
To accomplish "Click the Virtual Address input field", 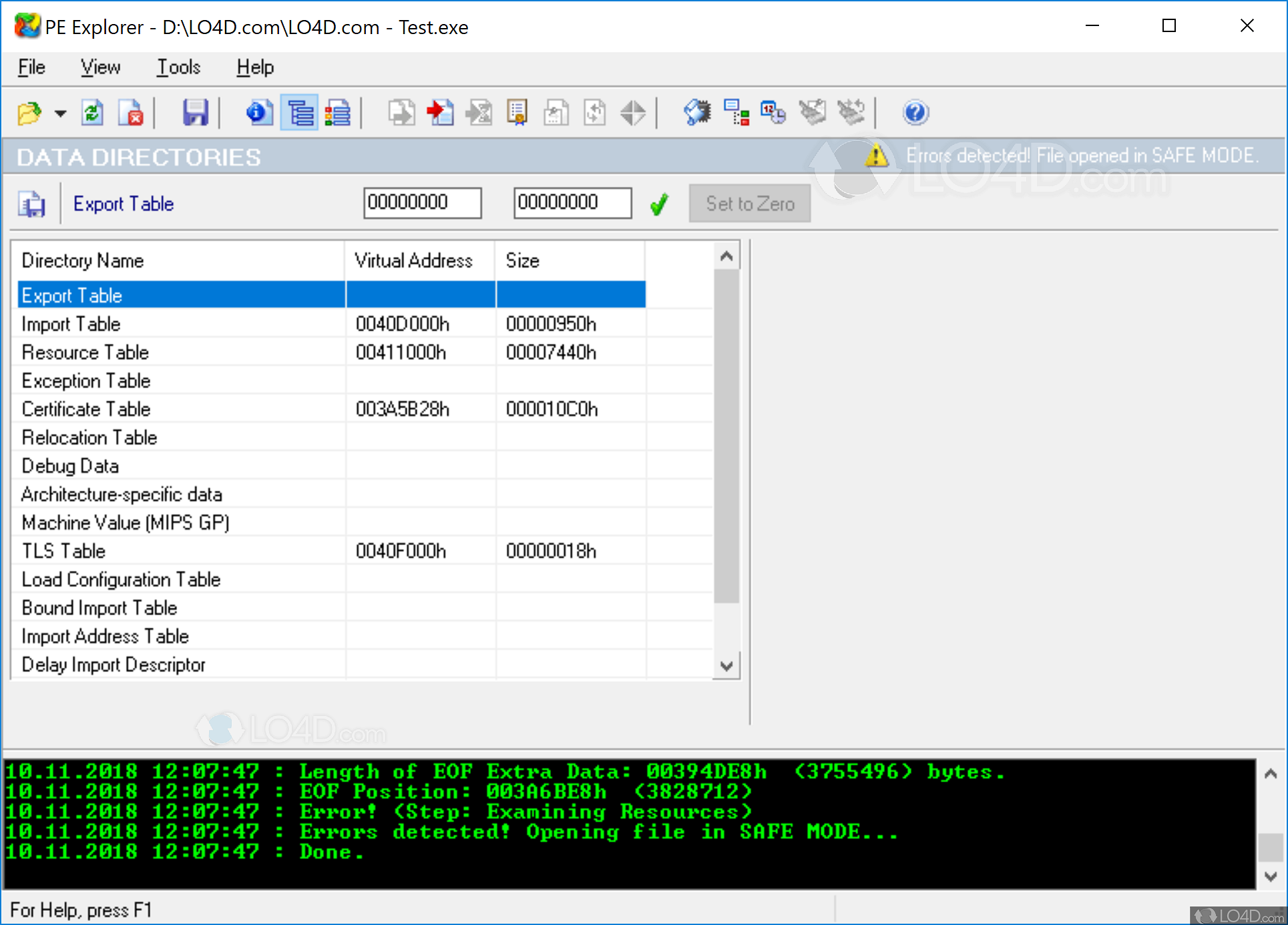I will pos(422,202).
